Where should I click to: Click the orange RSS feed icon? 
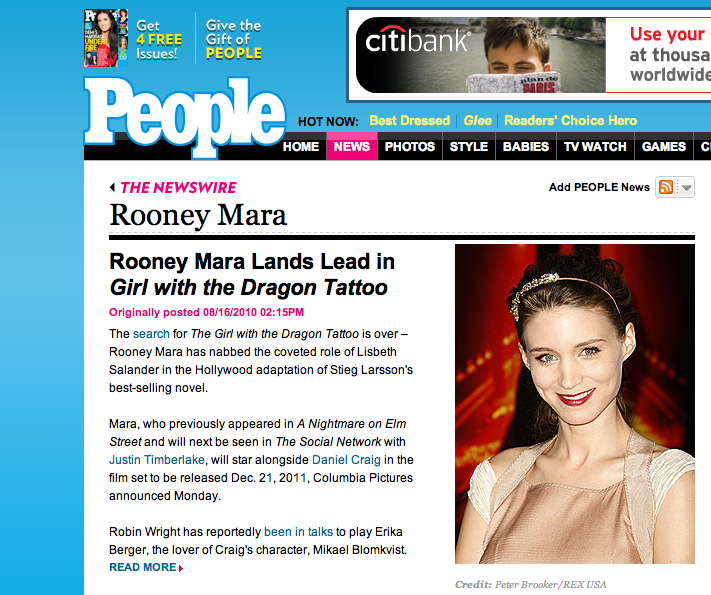coord(666,187)
